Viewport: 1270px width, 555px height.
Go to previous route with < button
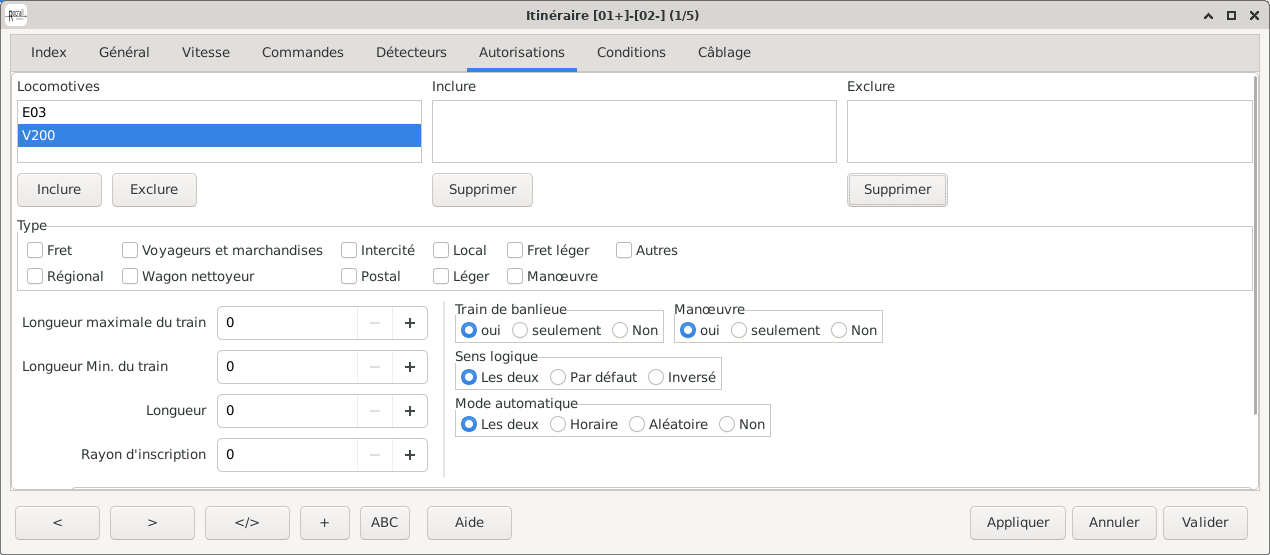[x=57, y=522]
